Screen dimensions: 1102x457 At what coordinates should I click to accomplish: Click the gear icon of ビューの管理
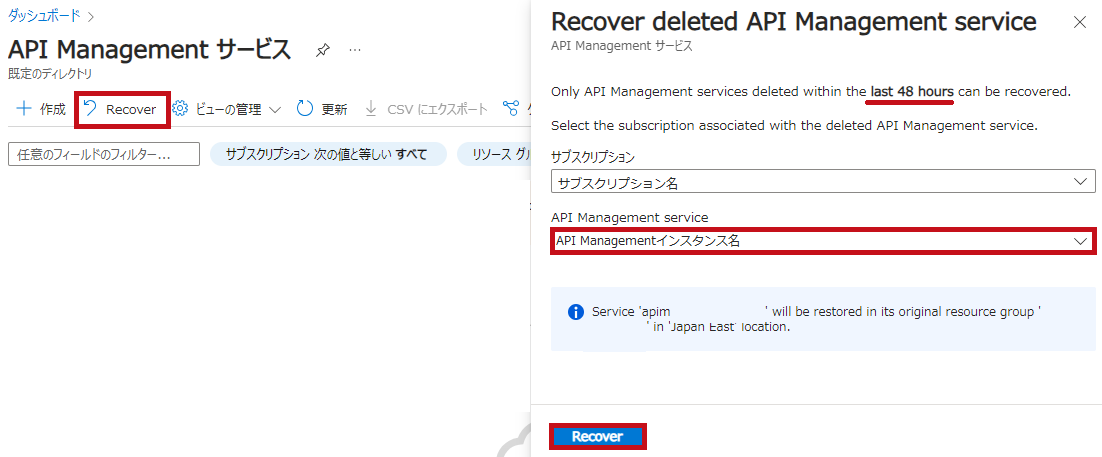pos(181,109)
